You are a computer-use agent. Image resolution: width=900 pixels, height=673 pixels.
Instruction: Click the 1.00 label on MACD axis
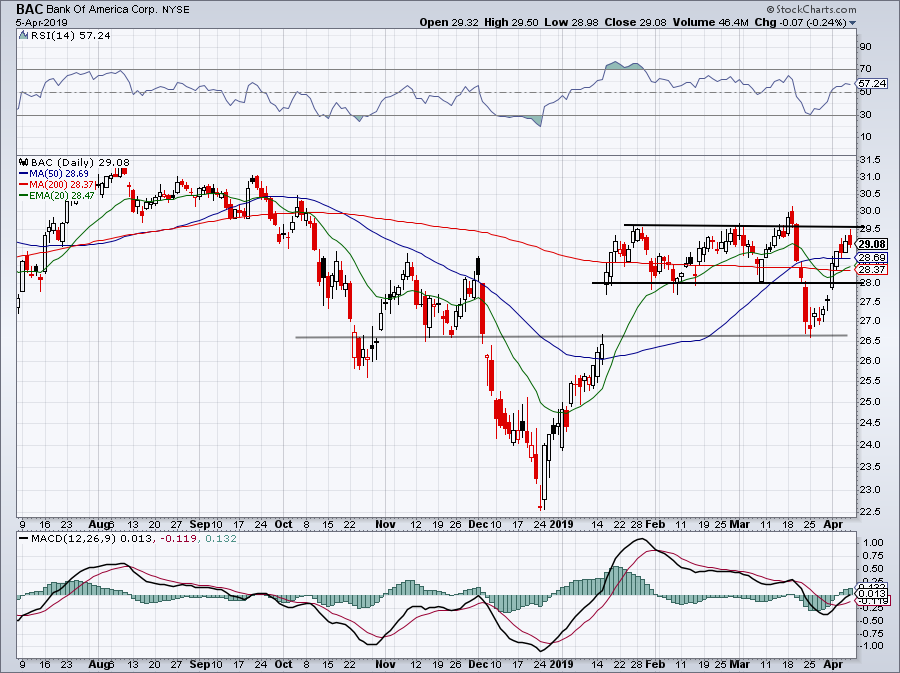point(872,542)
